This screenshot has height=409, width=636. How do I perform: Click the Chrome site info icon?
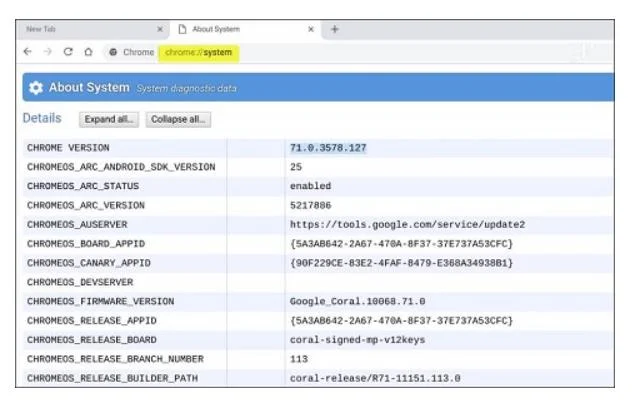113,52
